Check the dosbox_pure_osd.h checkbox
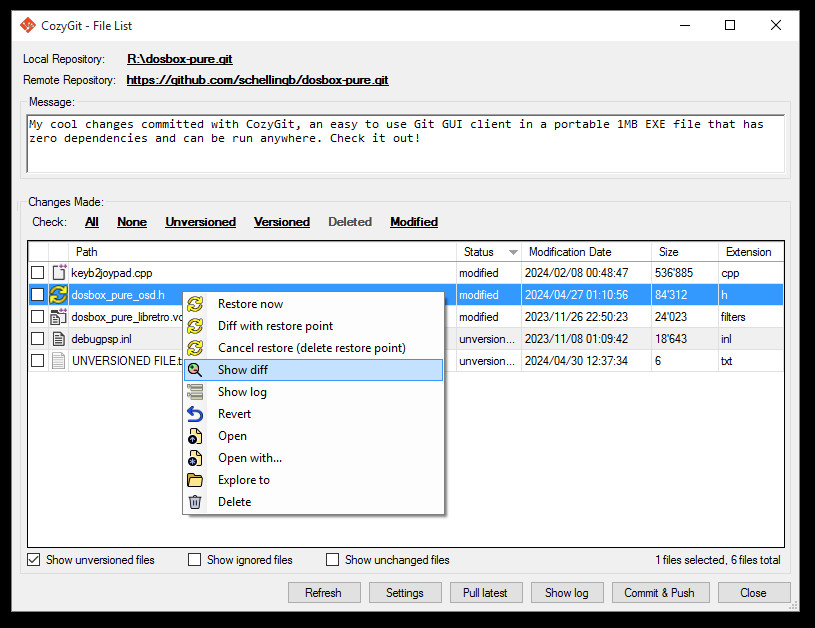Screen dimensions: 815x628 click(37, 295)
